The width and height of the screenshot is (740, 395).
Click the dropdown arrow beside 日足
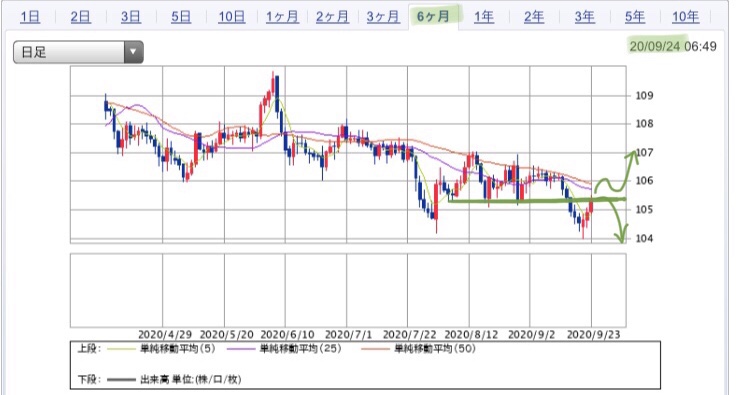pyautogui.click(x=134, y=52)
